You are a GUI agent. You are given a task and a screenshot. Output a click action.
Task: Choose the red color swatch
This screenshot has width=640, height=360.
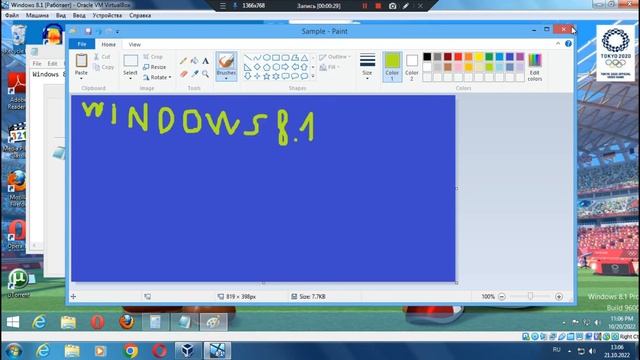point(458,56)
